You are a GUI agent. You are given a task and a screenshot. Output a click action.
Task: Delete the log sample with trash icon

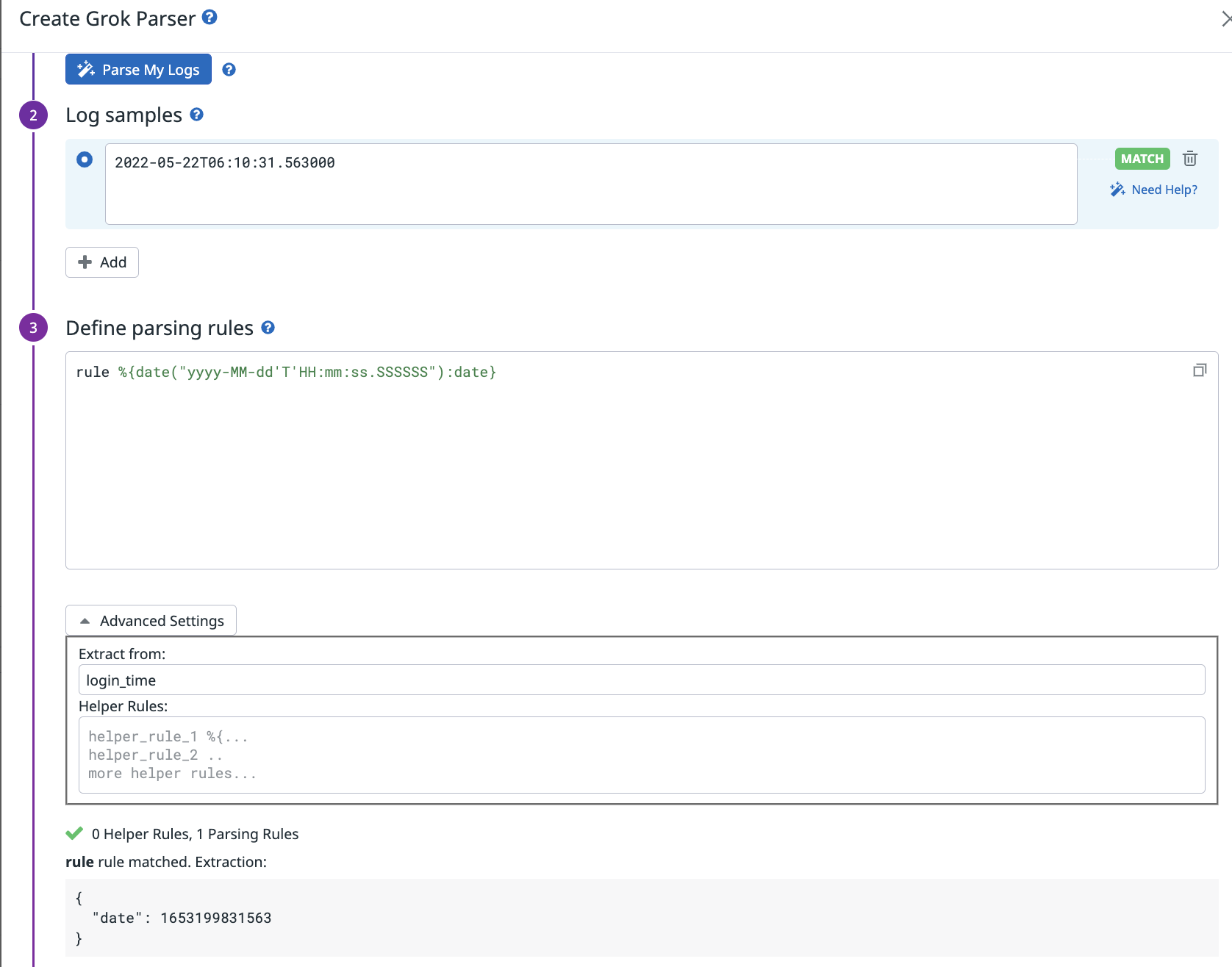pyautogui.click(x=1190, y=159)
